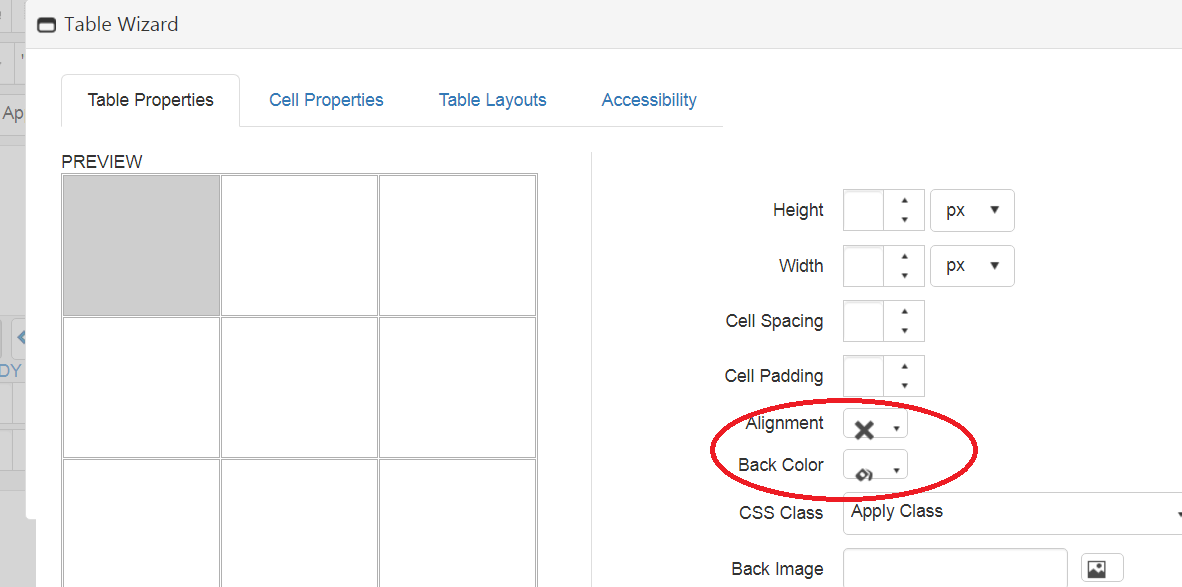
Task: Click the Back Image text field
Action: click(x=955, y=568)
